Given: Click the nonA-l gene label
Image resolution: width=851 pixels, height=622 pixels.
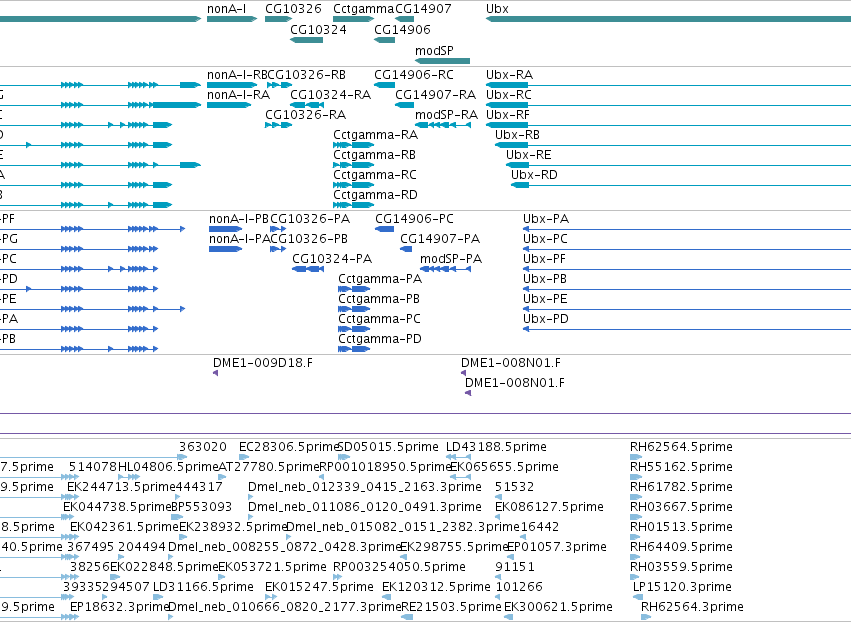Looking at the screenshot, I should (226, 9).
